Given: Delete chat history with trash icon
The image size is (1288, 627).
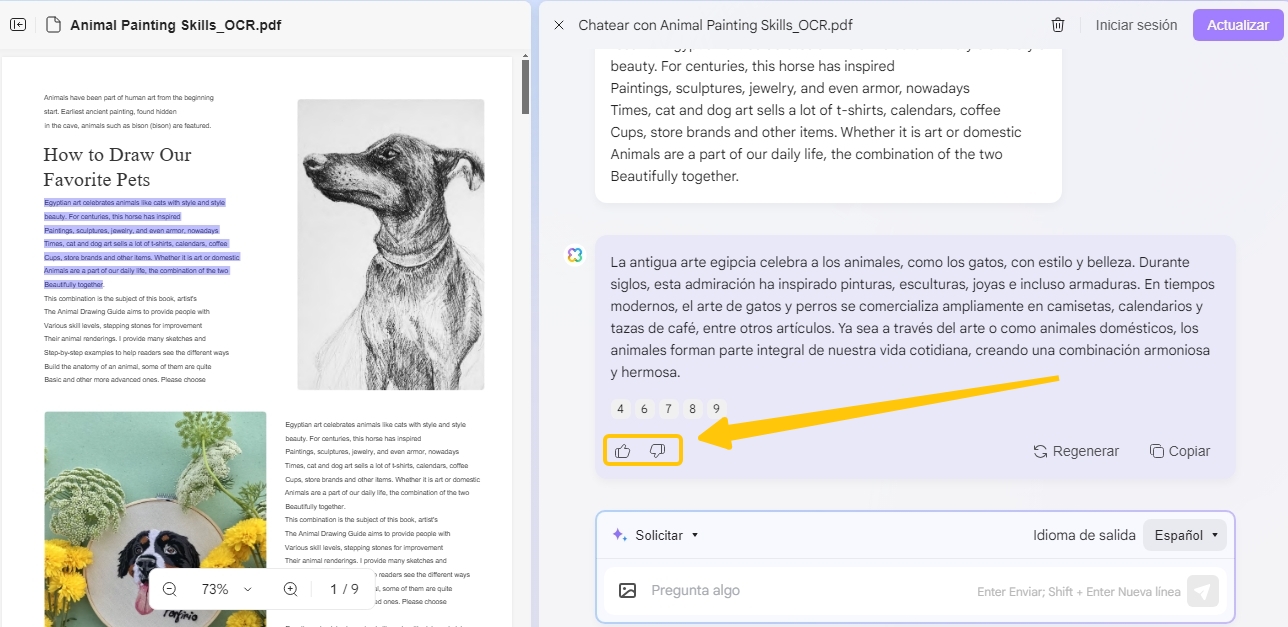Looking at the screenshot, I should click(1058, 25).
